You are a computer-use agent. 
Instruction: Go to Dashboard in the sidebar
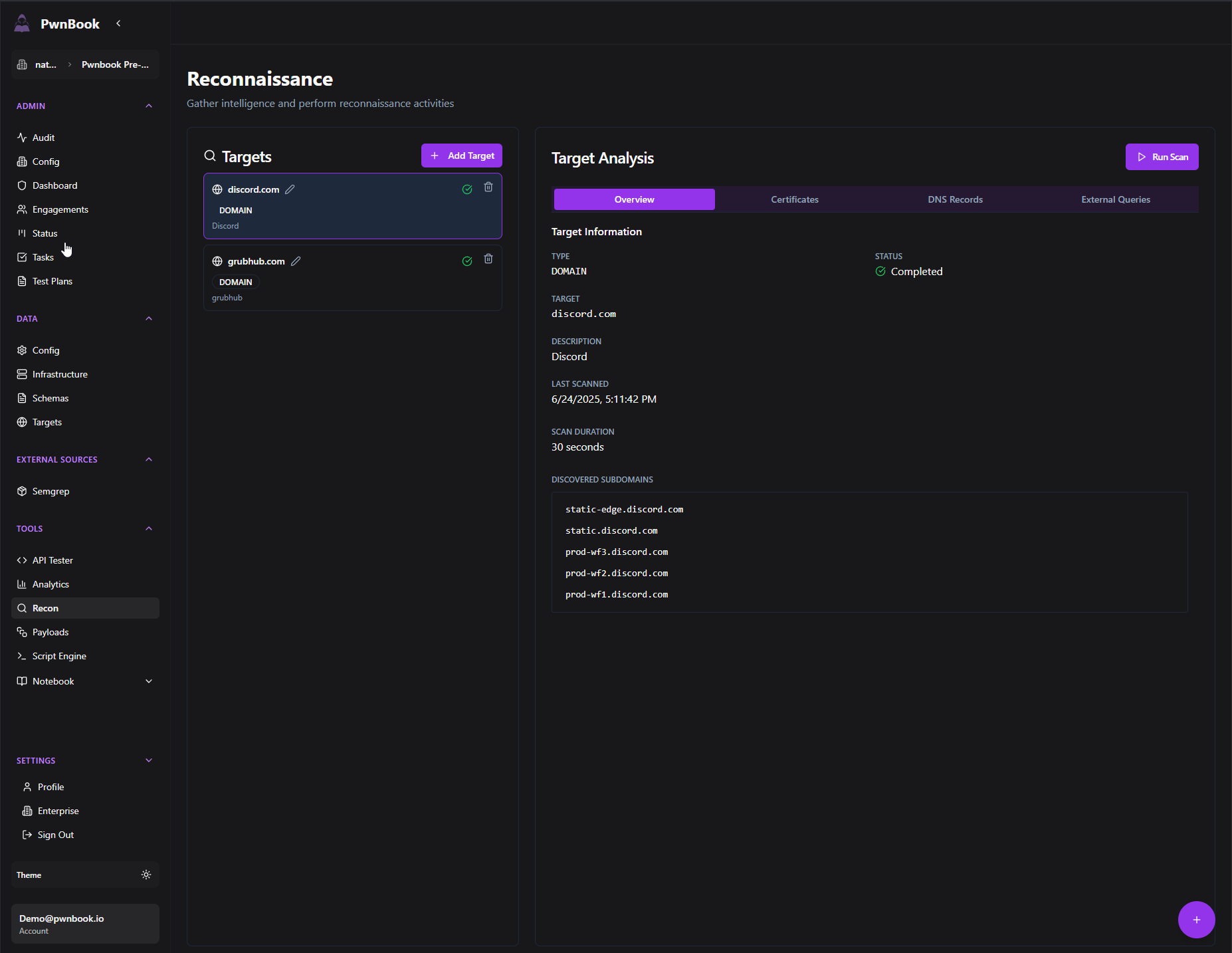click(x=85, y=185)
